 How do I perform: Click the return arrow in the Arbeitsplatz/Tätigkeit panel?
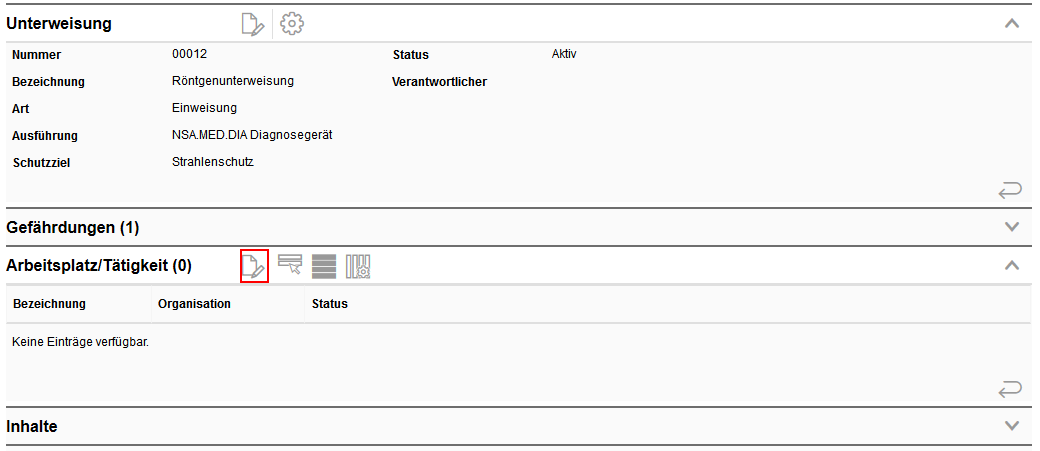1010,389
